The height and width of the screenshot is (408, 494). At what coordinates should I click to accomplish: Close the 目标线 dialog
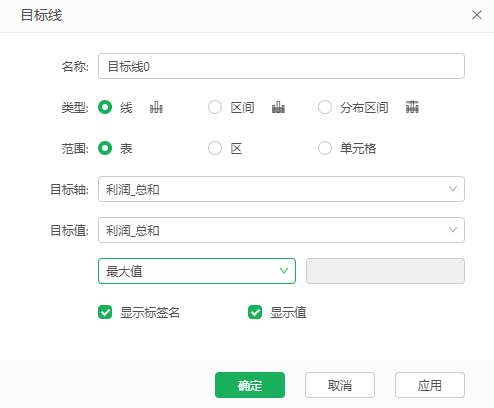(x=477, y=15)
